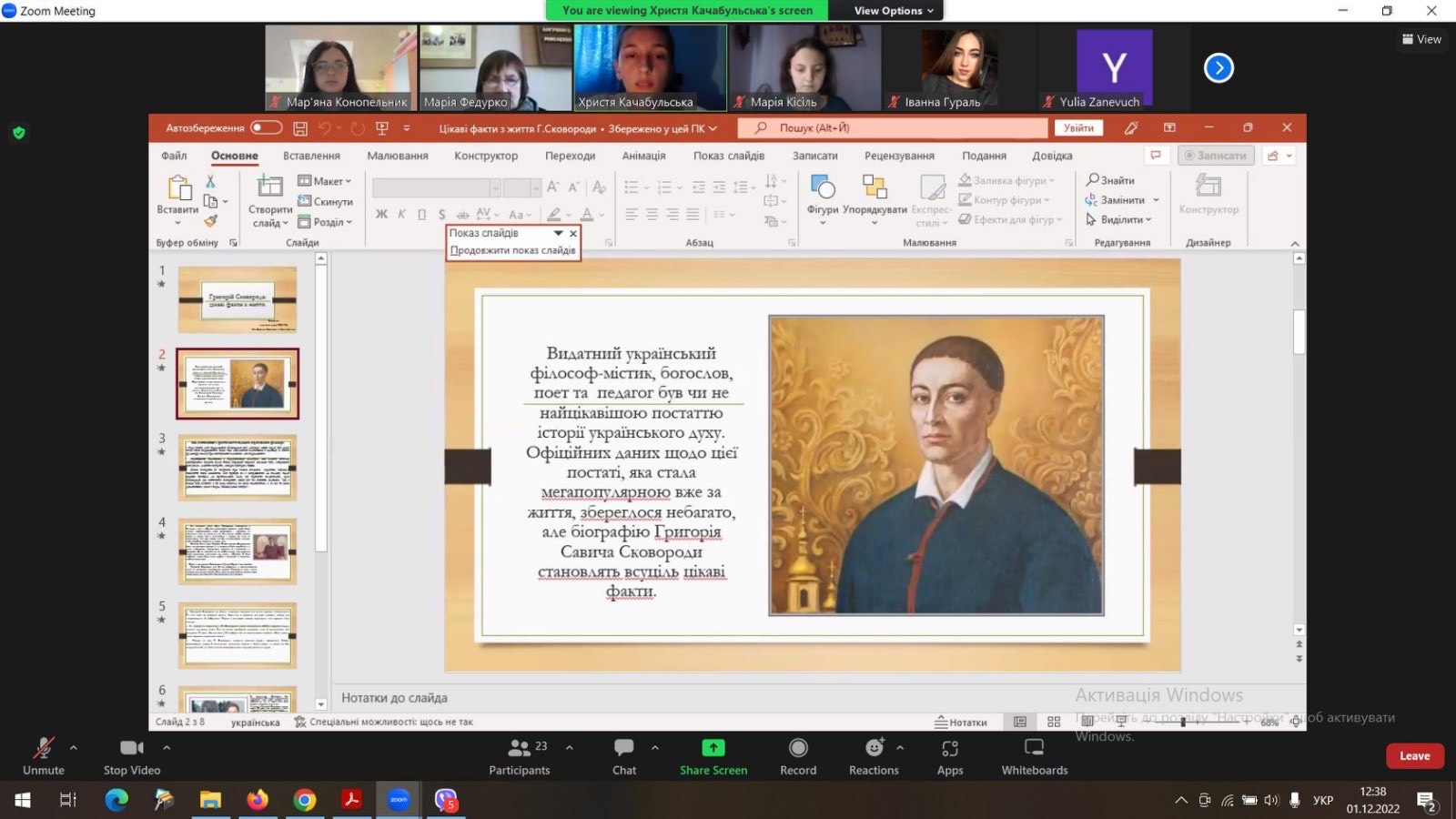Click the green Share Screen icon
This screenshot has height=819, width=1456.
pyautogui.click(x=713, y=748)
